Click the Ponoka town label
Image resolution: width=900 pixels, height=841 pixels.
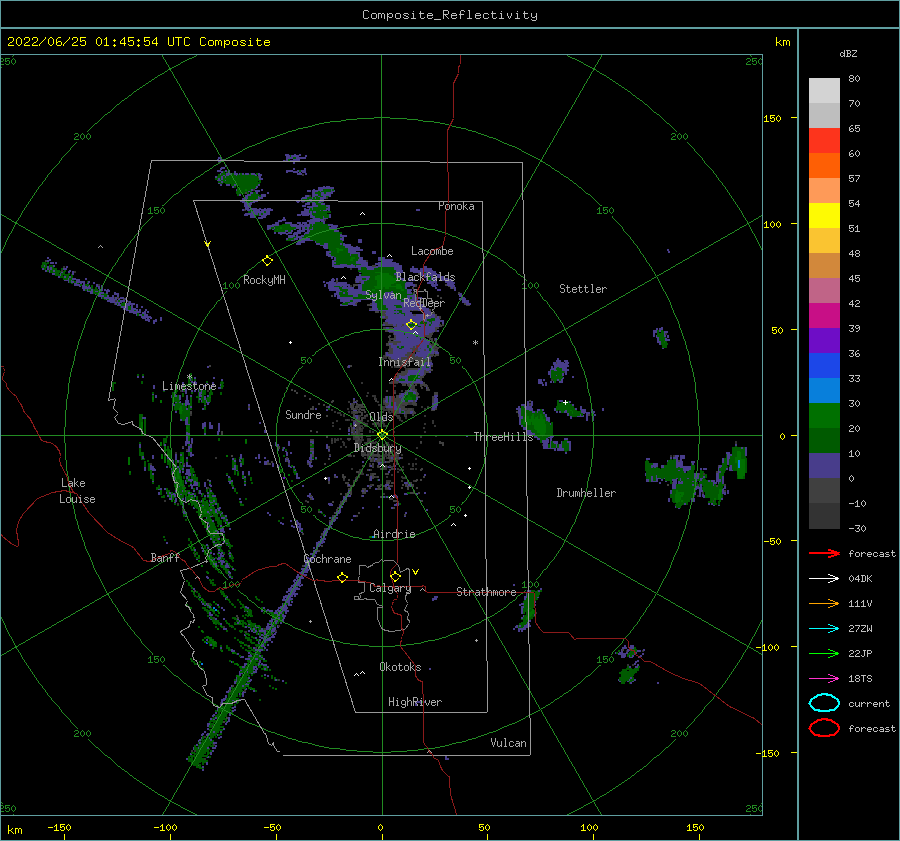[456, 206]
